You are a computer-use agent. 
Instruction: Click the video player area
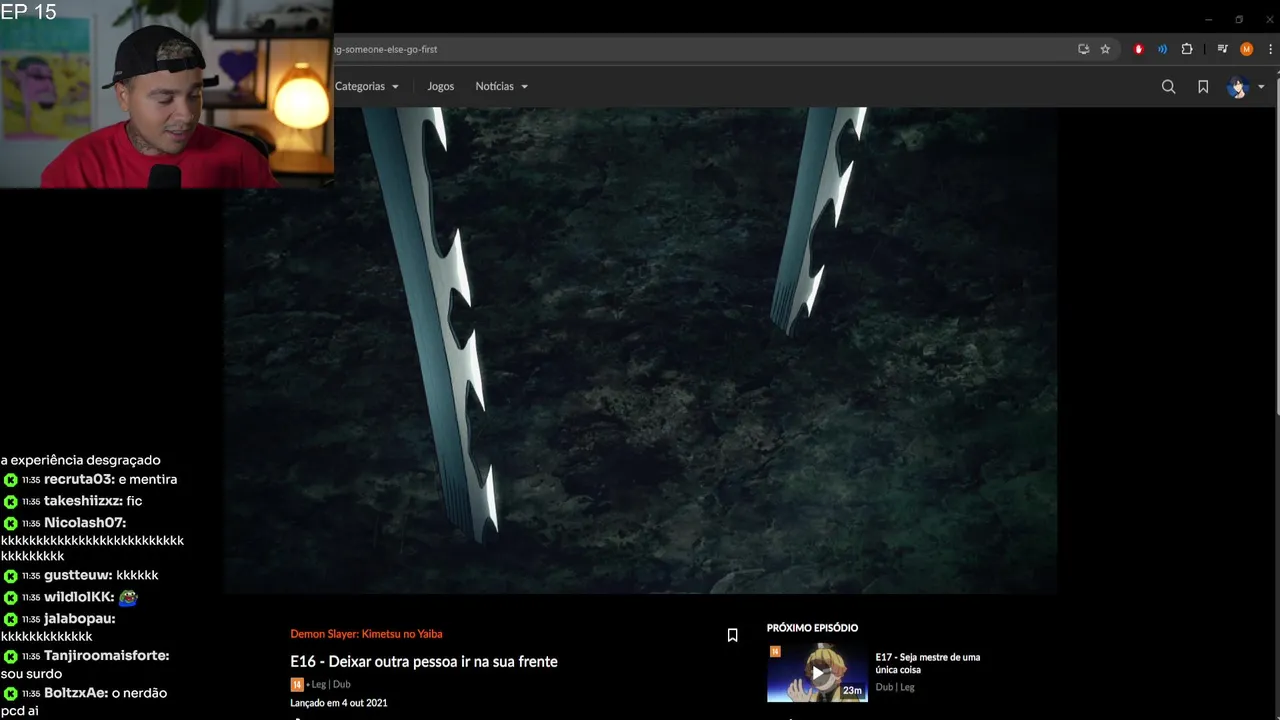click(x=640, y=350)
